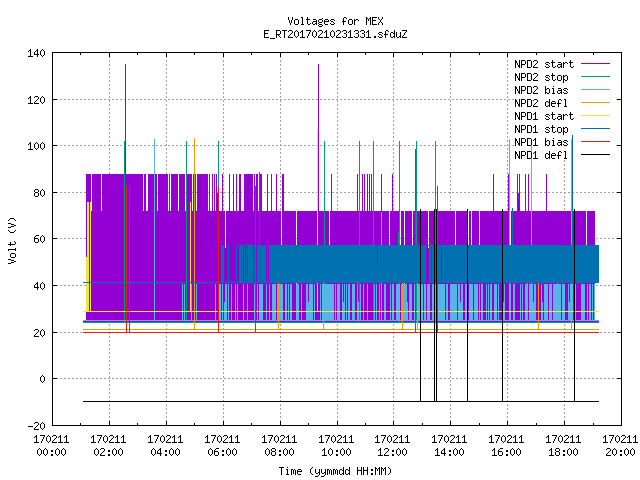Viewport: 640px width, 480px height.
Task: Click the x-axis tick label 170211 08:00
Action: pos(279,445)
